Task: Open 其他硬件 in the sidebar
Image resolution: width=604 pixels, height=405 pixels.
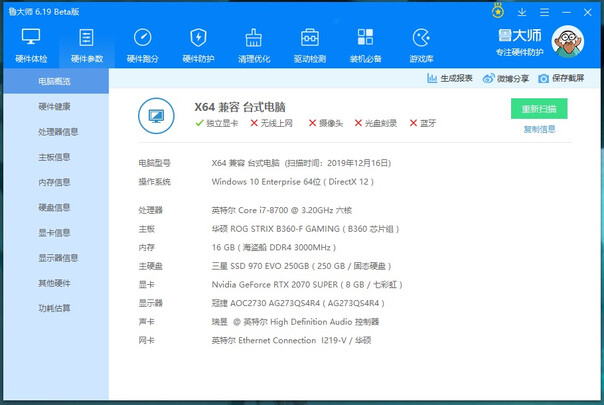Action: coord(56,283)
